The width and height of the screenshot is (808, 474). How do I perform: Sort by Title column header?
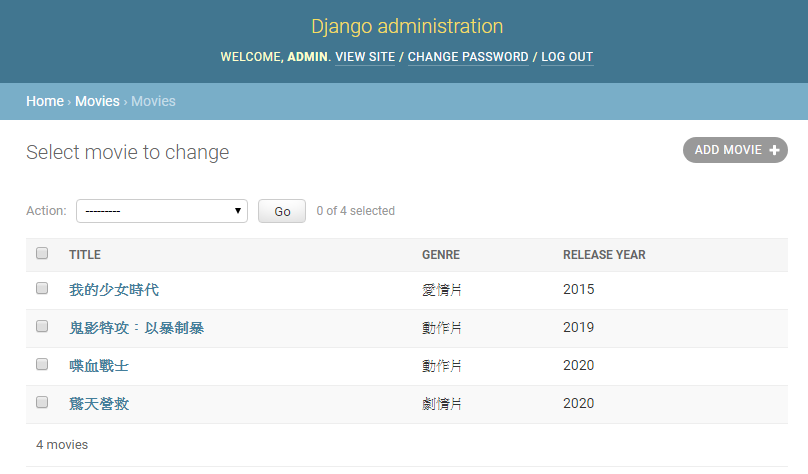[x=85, y=255]
